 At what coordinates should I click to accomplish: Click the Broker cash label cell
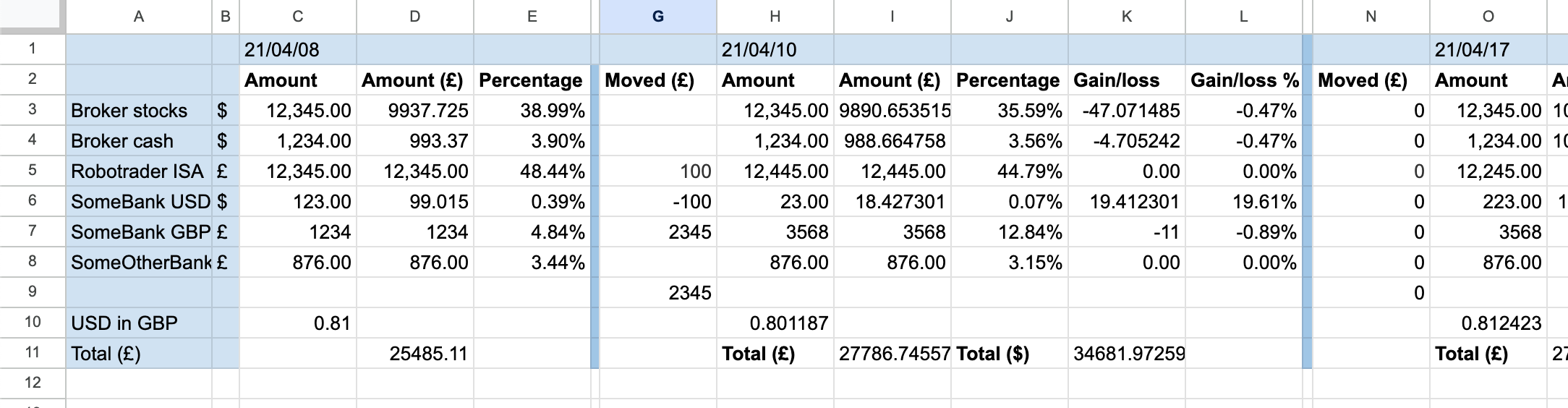pyautogui.click(x=139, y=141)
